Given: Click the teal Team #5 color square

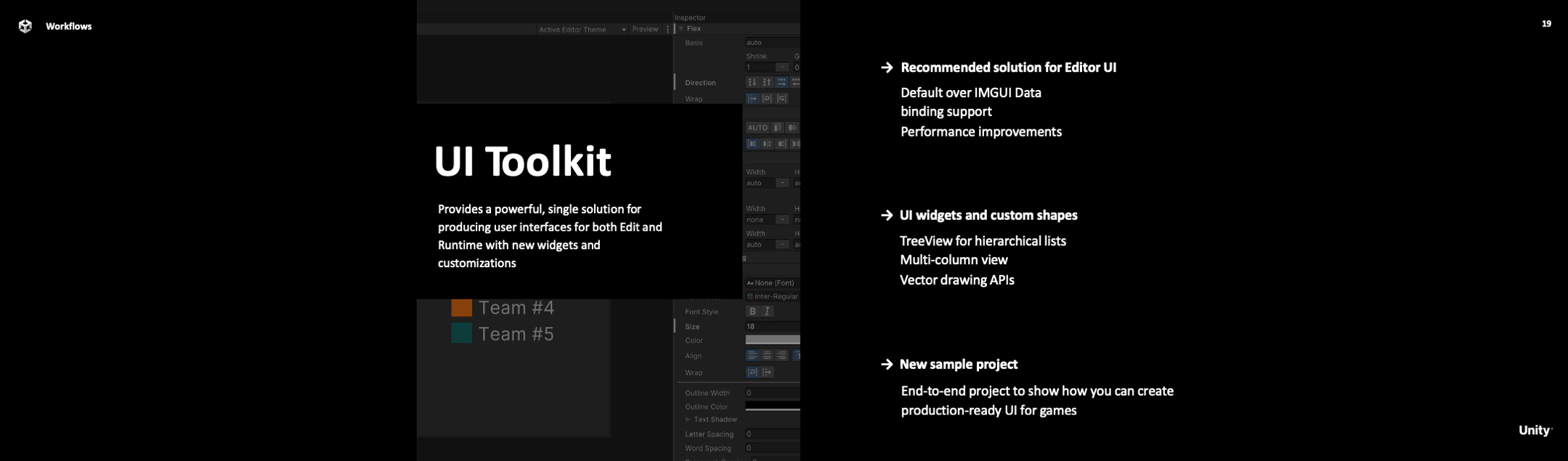Looking at the screenshot, I should [x=462, y=333].
